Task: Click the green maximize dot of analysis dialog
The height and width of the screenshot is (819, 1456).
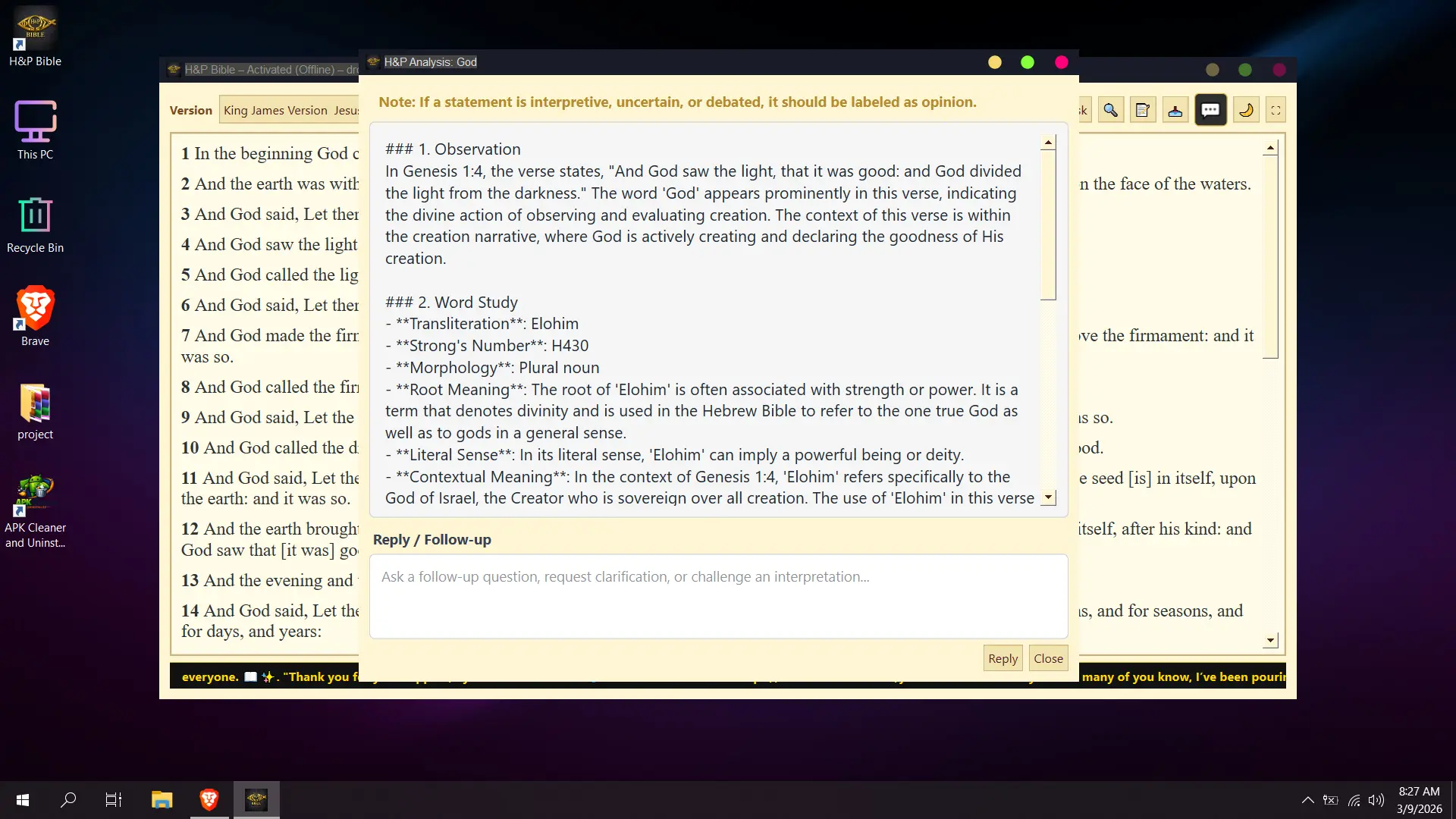Action: (1028, 62)
